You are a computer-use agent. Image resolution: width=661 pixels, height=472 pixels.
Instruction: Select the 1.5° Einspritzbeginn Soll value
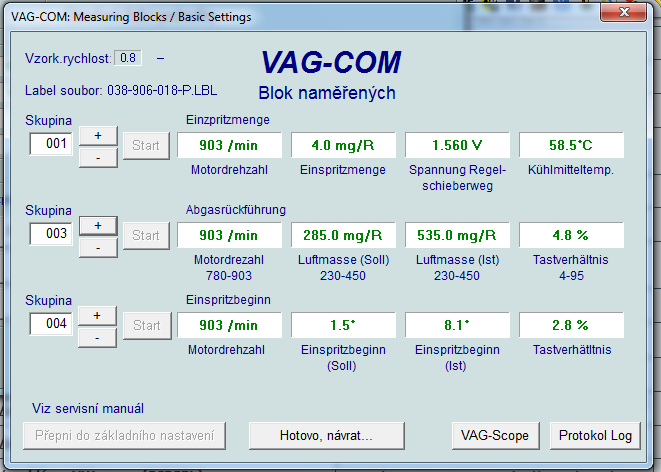click(x=343, y=325)
